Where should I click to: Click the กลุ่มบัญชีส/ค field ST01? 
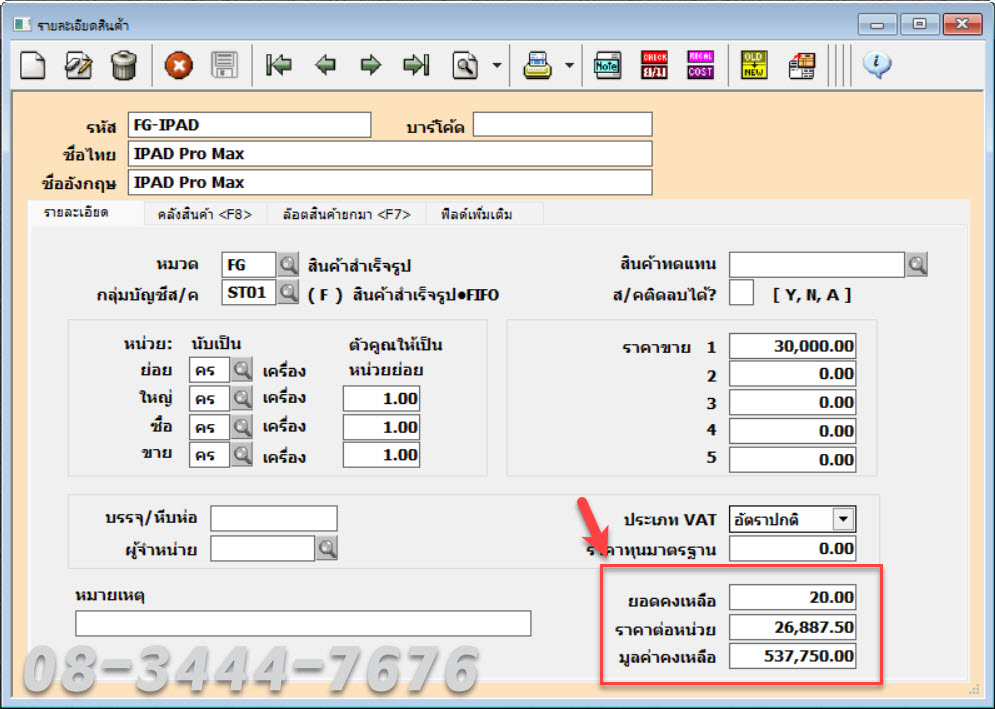pyautogui.click(x=249, y=293)
